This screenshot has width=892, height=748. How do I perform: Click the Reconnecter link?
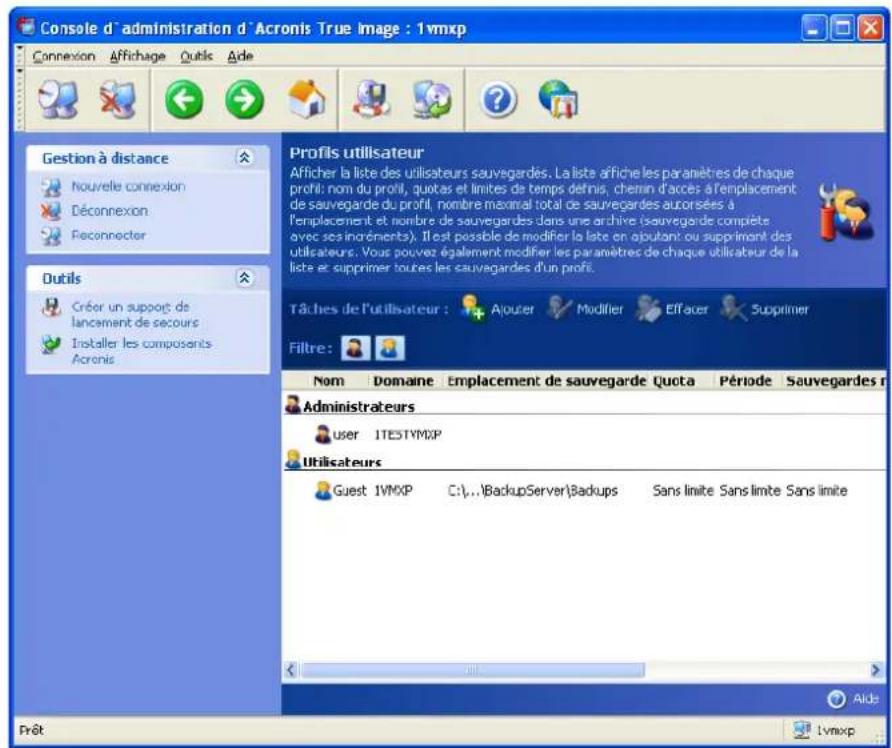click(108, 235)
